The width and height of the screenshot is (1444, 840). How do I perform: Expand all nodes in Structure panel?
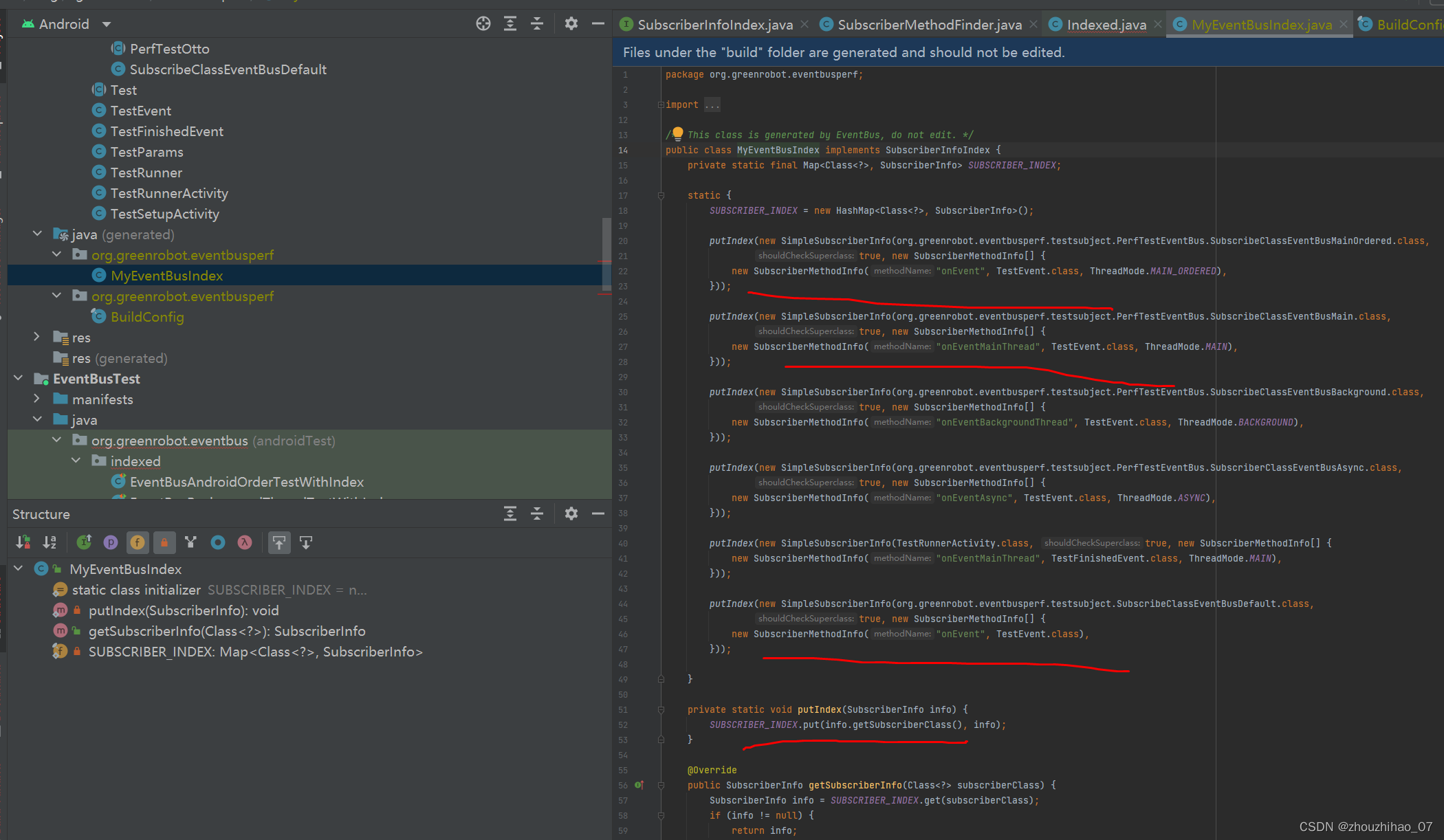[510, 513]
